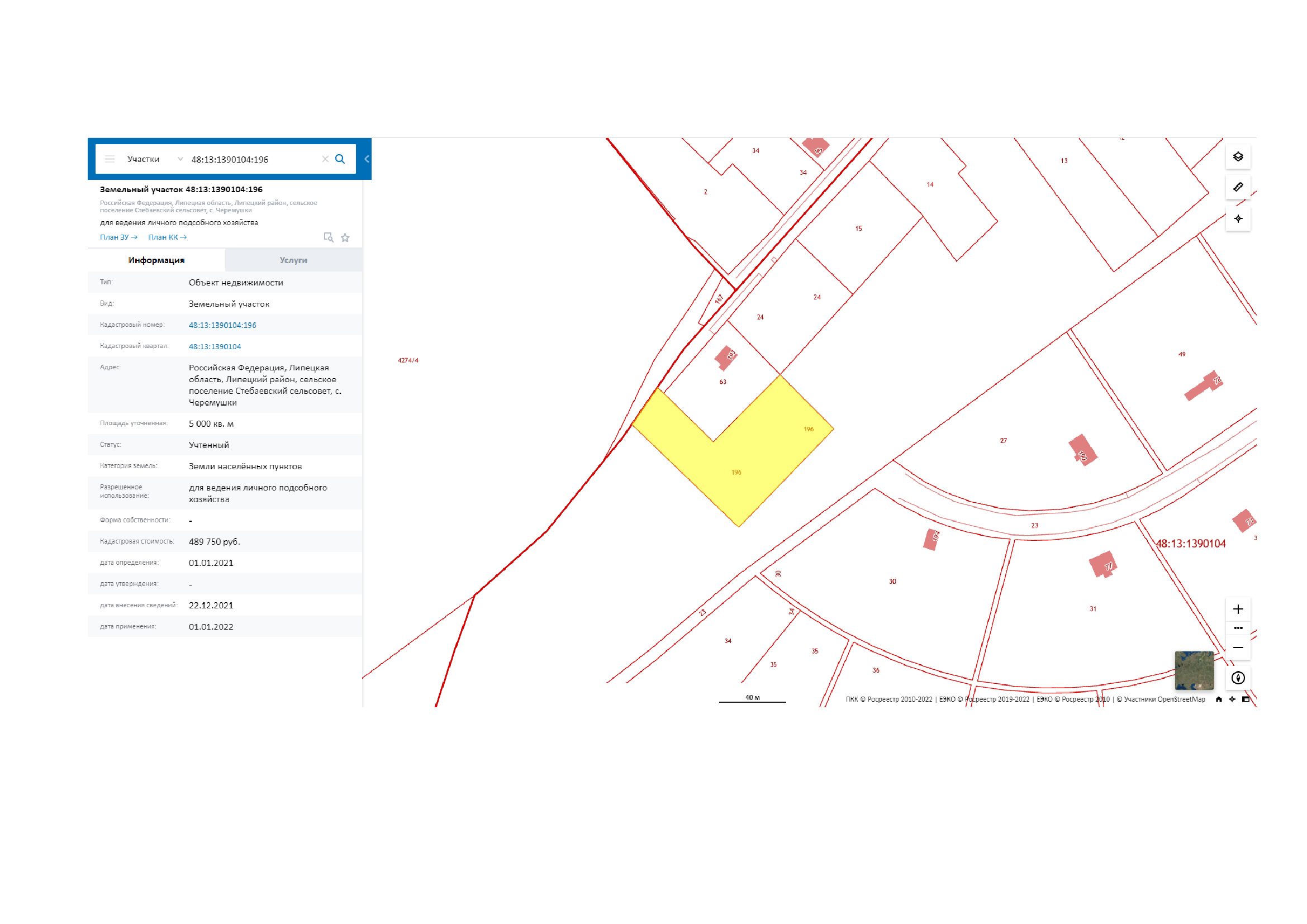Switch basemap via satellite thumbnail
The image size is (1307, 924).
[1194, 671]
